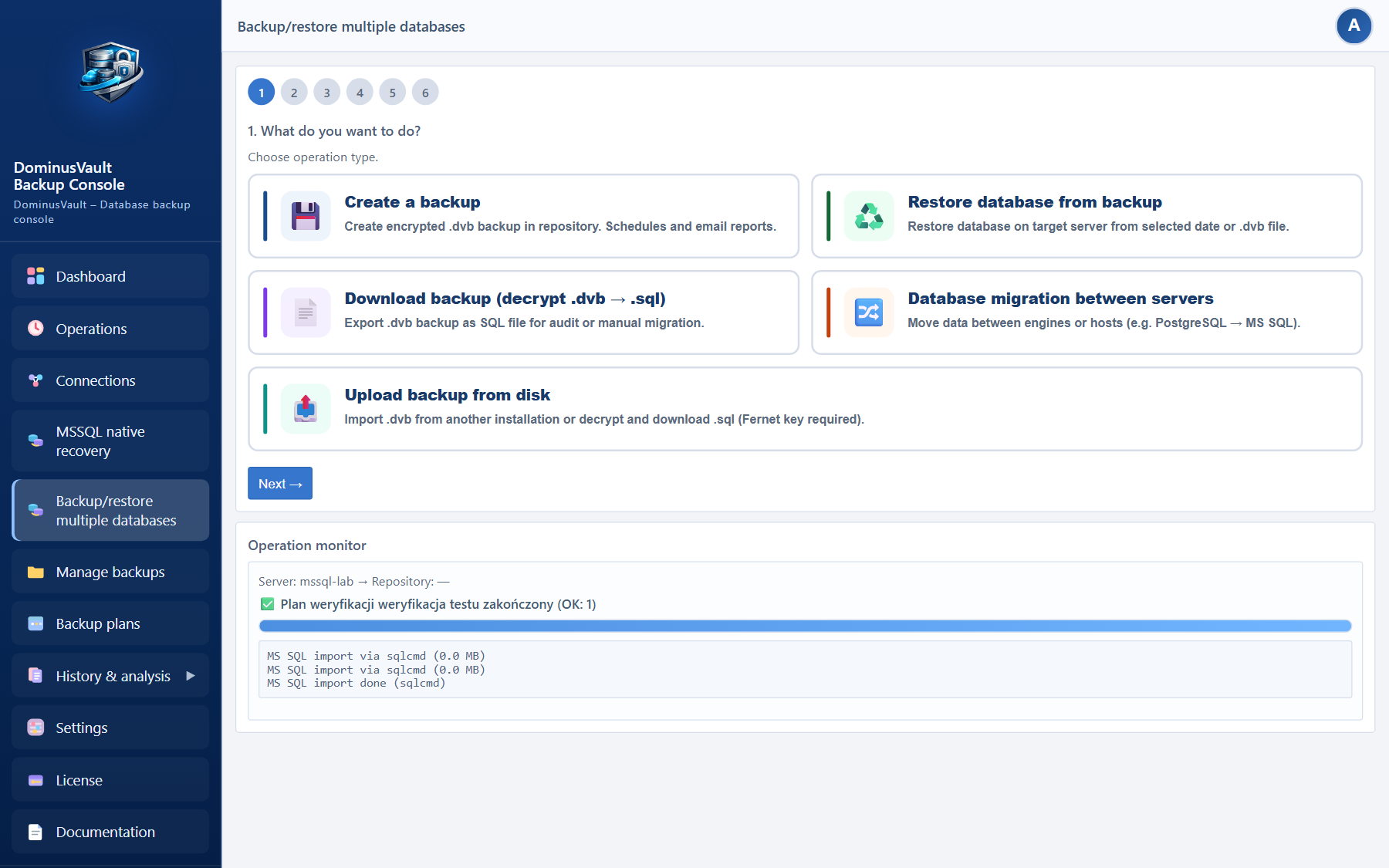Jump to wizard step 6
This screenshot has width=1389, height=868.
[425, 92]
